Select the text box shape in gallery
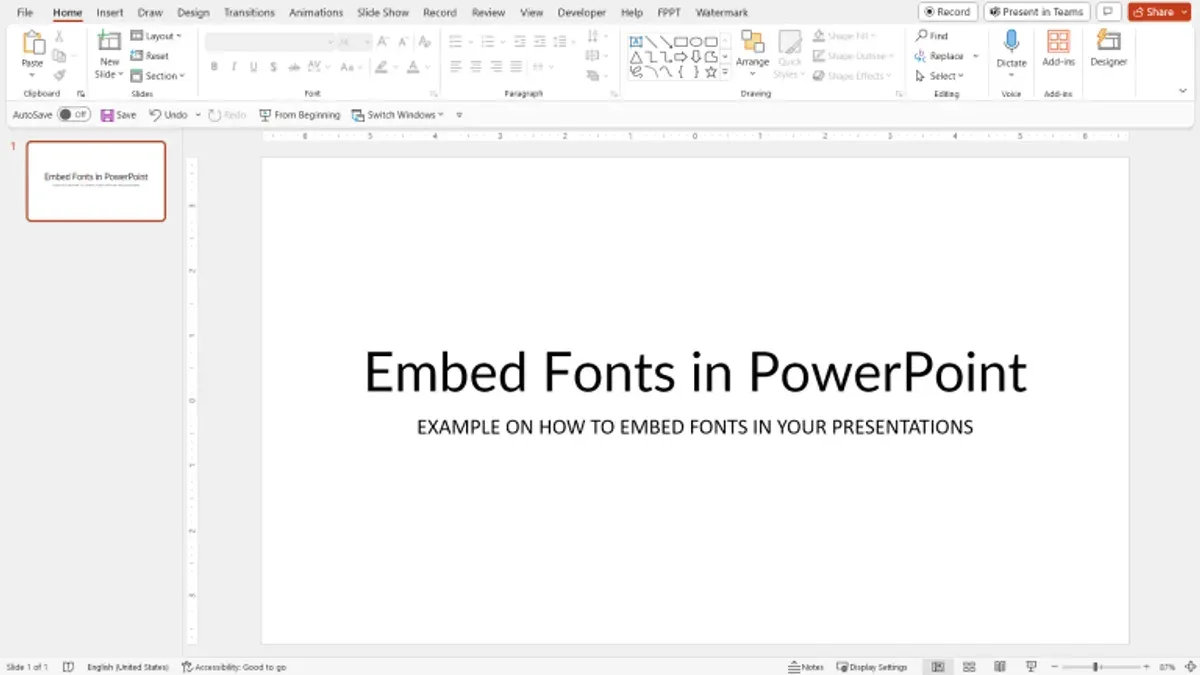1200x675 pixels. click(x=635, y=42)
